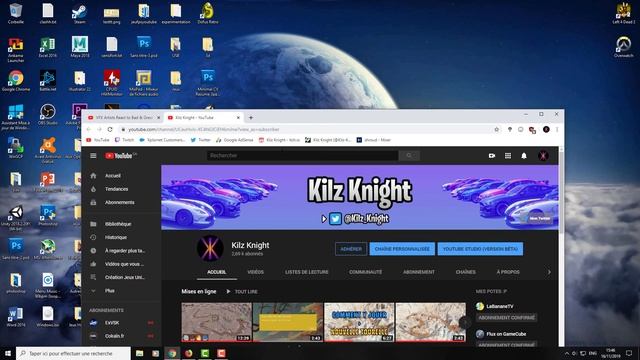The width and height of the screenshot is (640, 360).
Task: Open a new Chrome tab
Action: [x=251, y=118]
